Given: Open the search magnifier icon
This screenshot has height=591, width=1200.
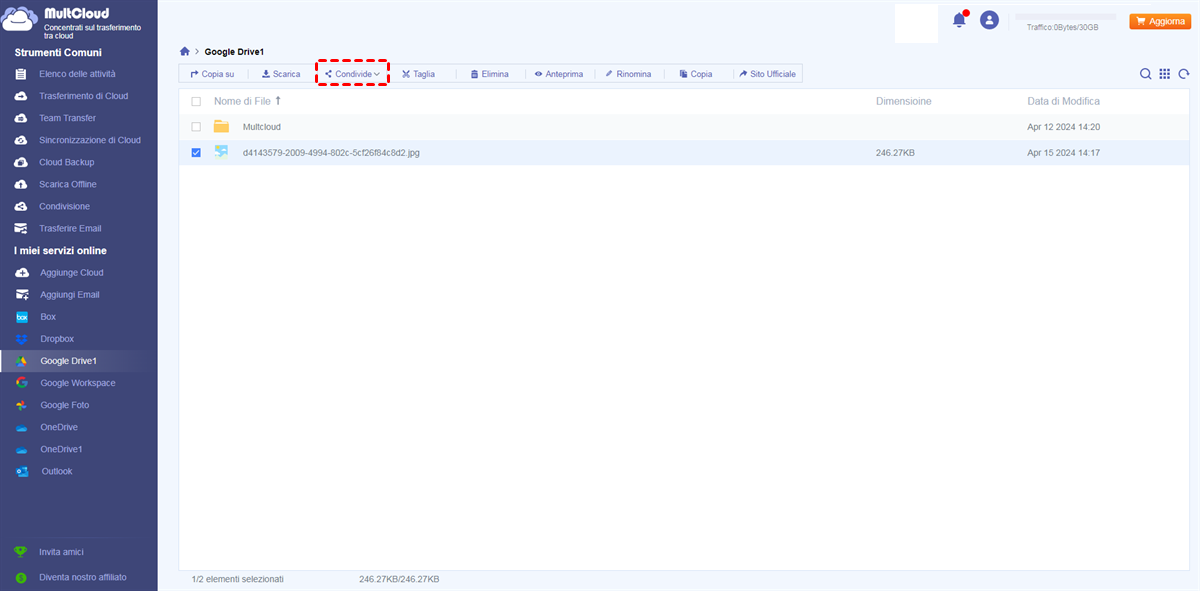Looking at the screenshot, I should click(x=1146, y=74).
